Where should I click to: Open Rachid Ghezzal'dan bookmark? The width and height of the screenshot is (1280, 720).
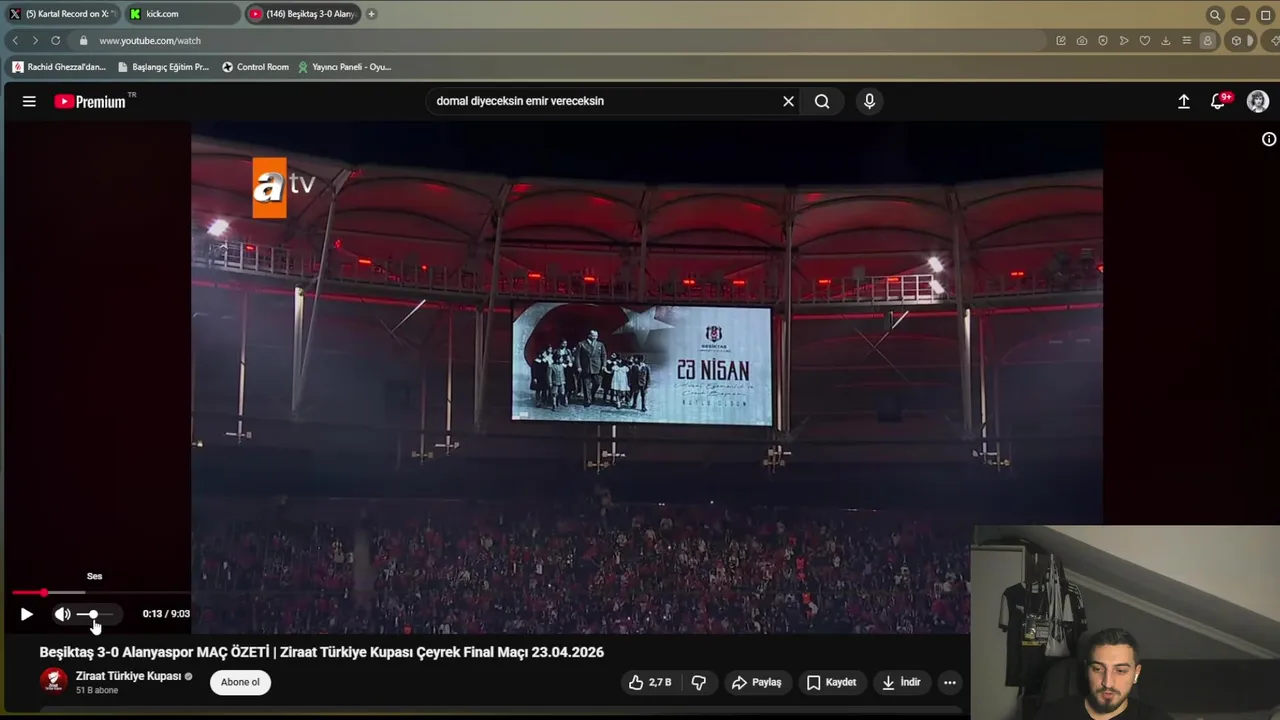[x=58, y=67]
